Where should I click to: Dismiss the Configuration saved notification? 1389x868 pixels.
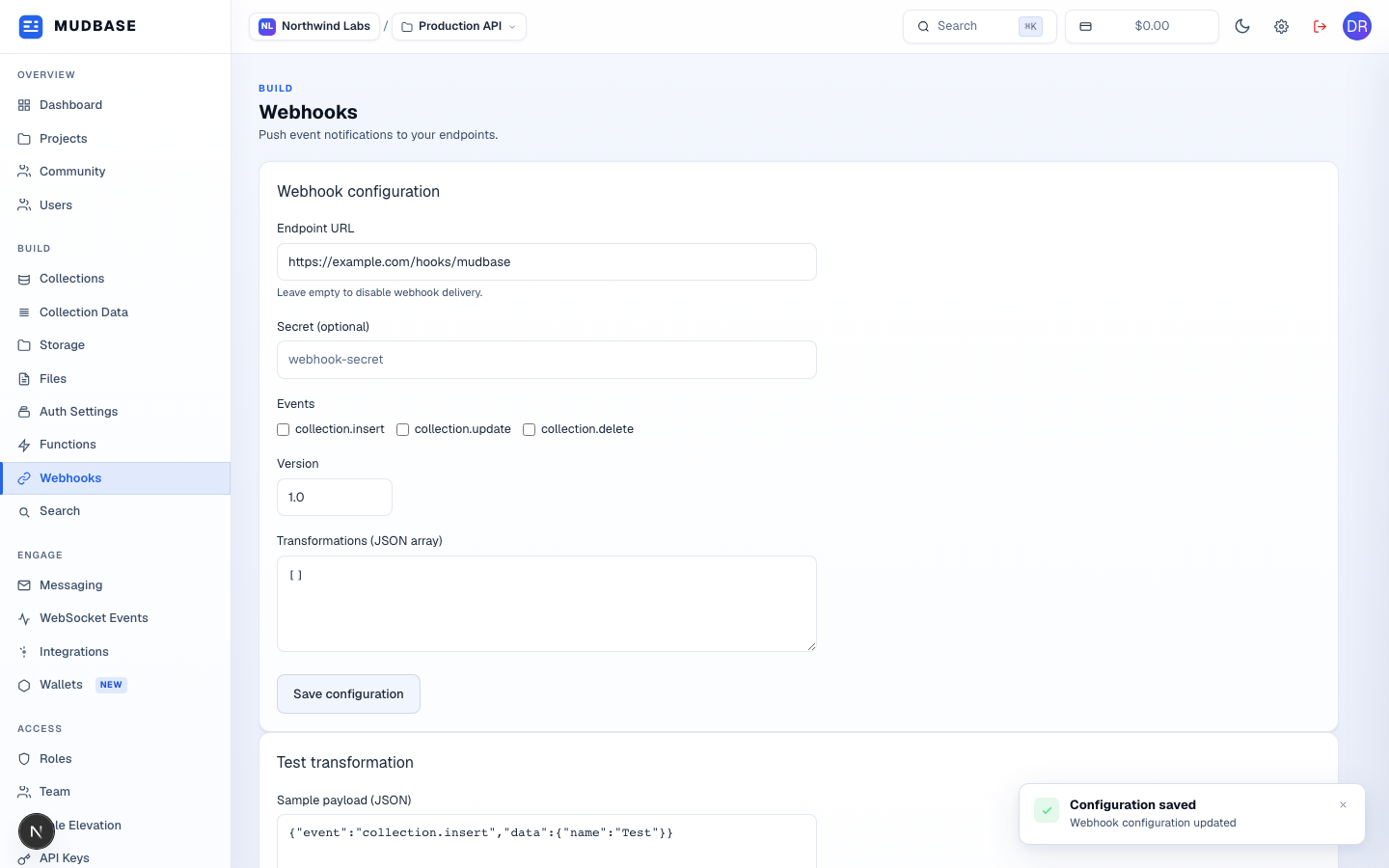tap(1343, 805)
